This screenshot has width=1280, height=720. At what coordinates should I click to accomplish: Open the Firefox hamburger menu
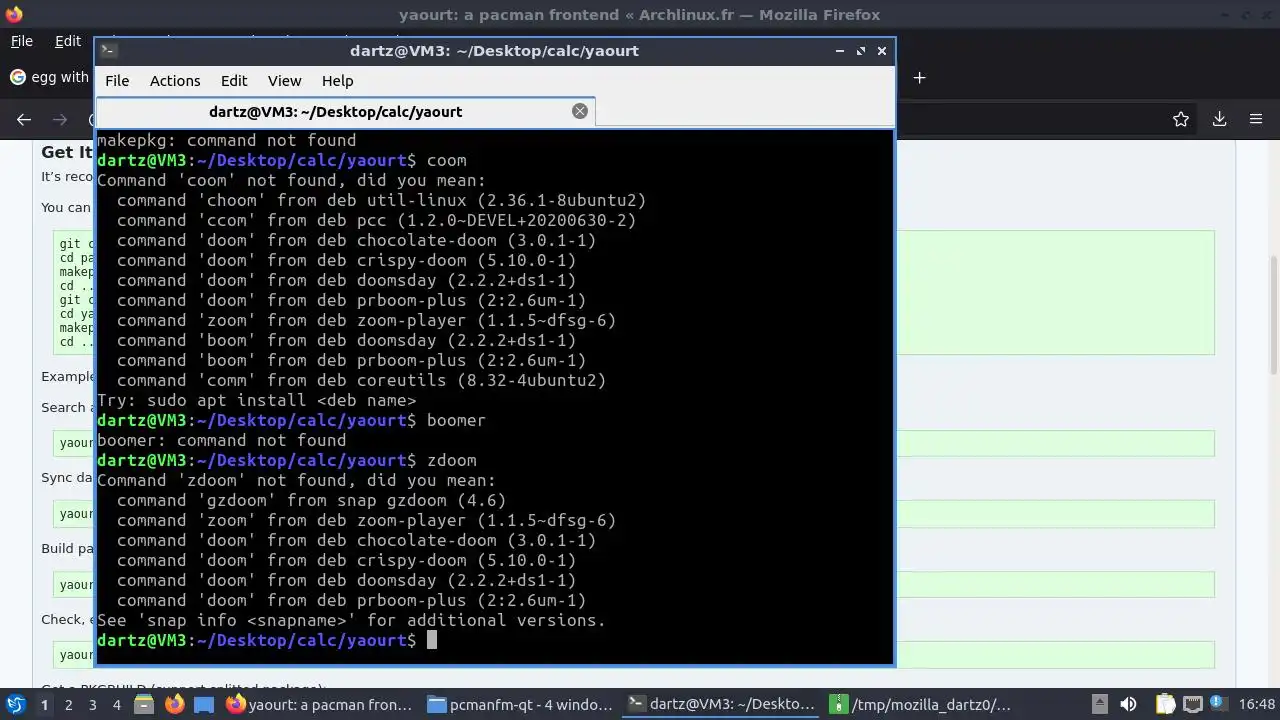pyautogui.click(x=1256, y=119)
